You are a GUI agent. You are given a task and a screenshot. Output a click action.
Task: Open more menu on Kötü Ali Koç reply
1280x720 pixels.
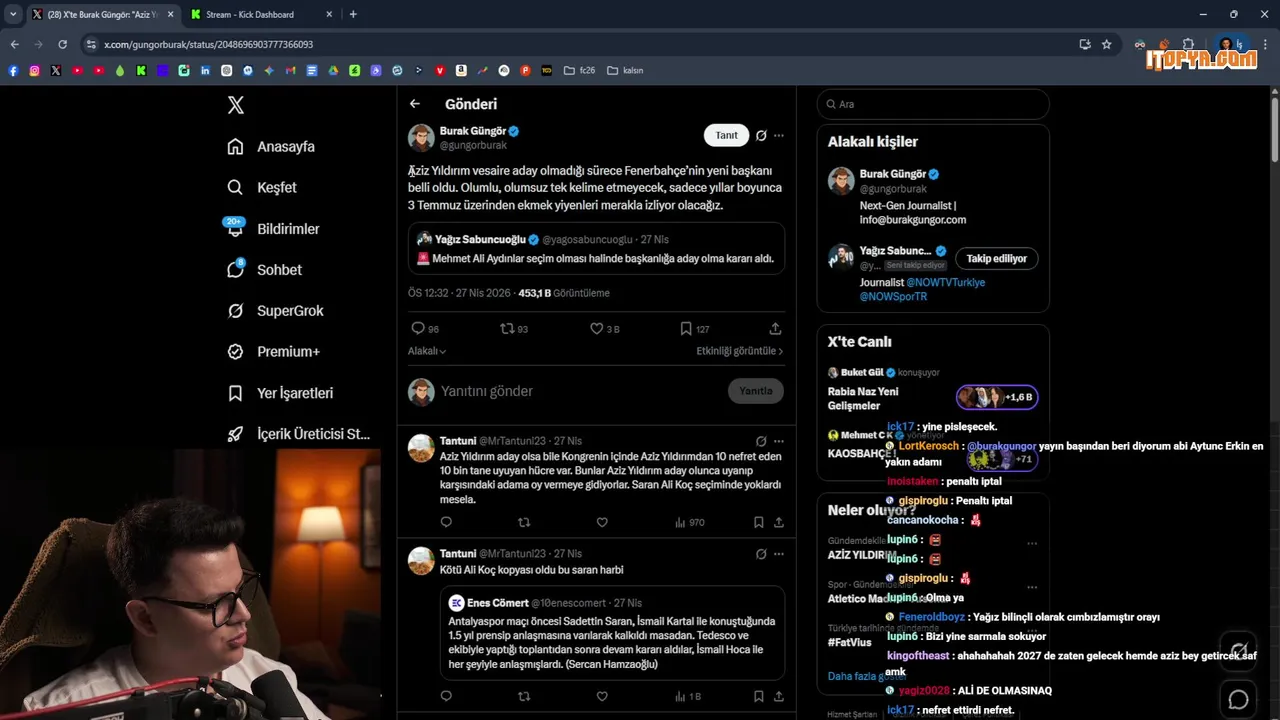click(x=779, y=553)
